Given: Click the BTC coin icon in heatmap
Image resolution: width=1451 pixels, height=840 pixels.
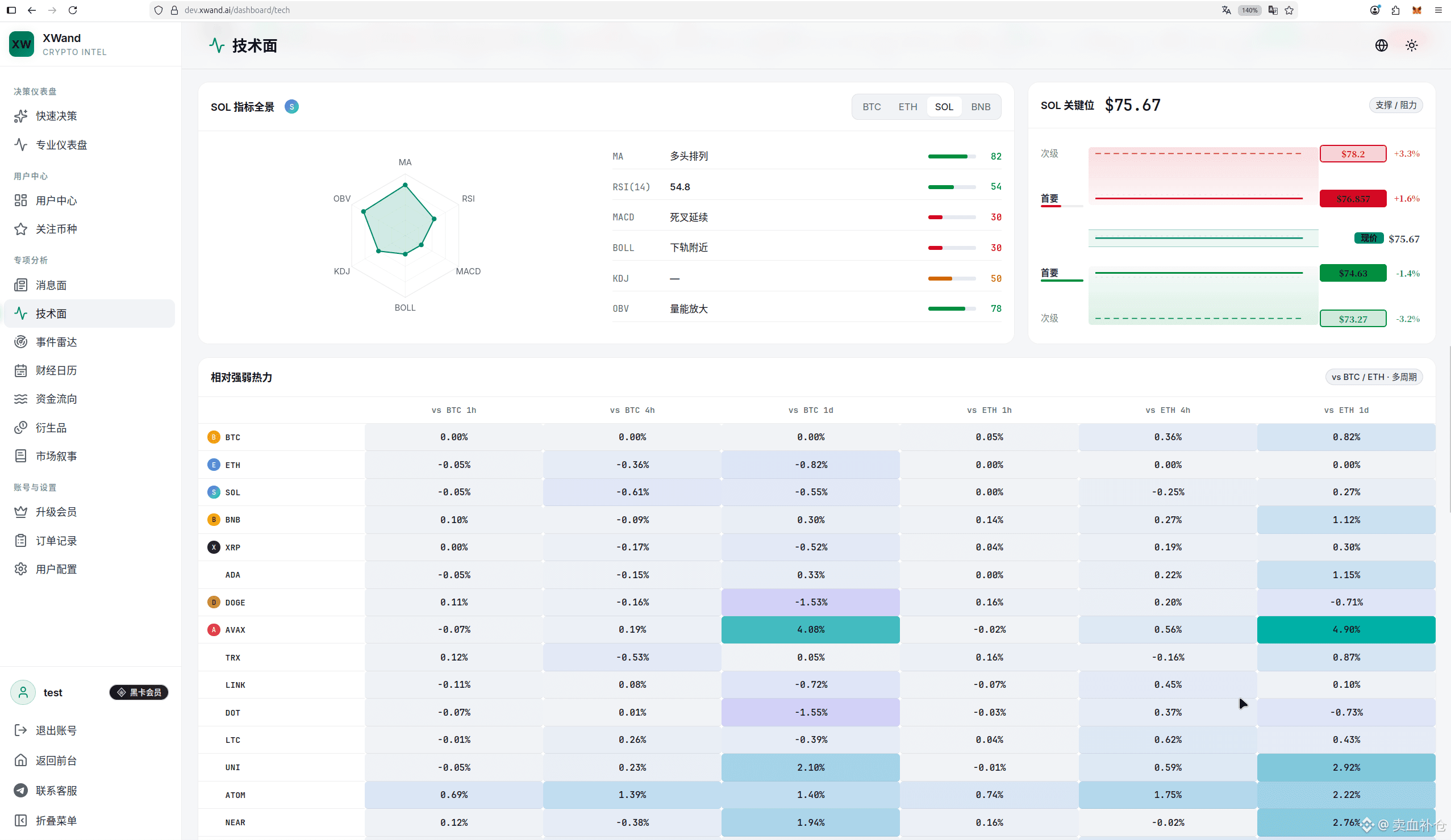Looking at the screenshot, I should (214, 437).
